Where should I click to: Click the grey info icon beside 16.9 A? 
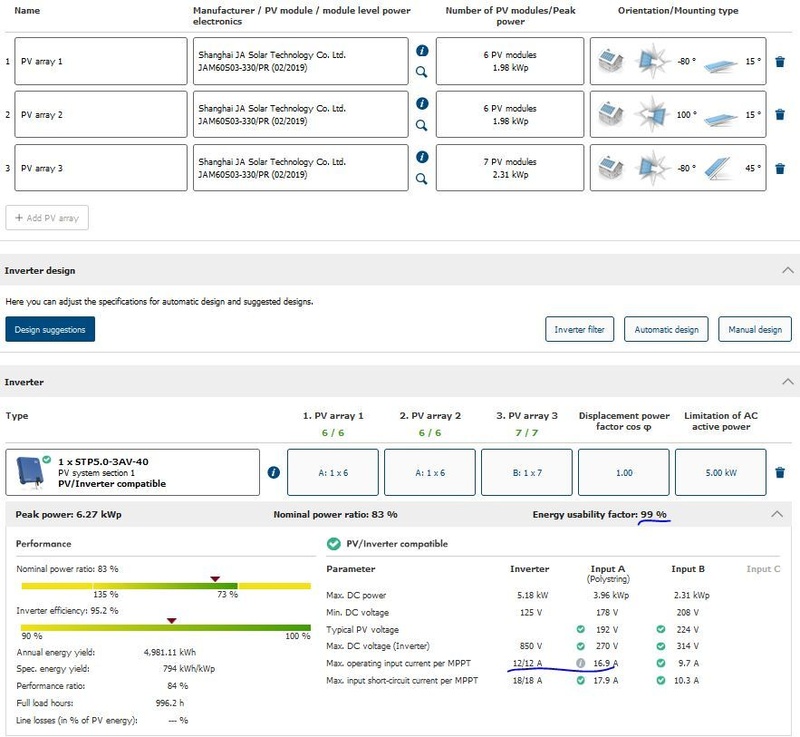580,662
